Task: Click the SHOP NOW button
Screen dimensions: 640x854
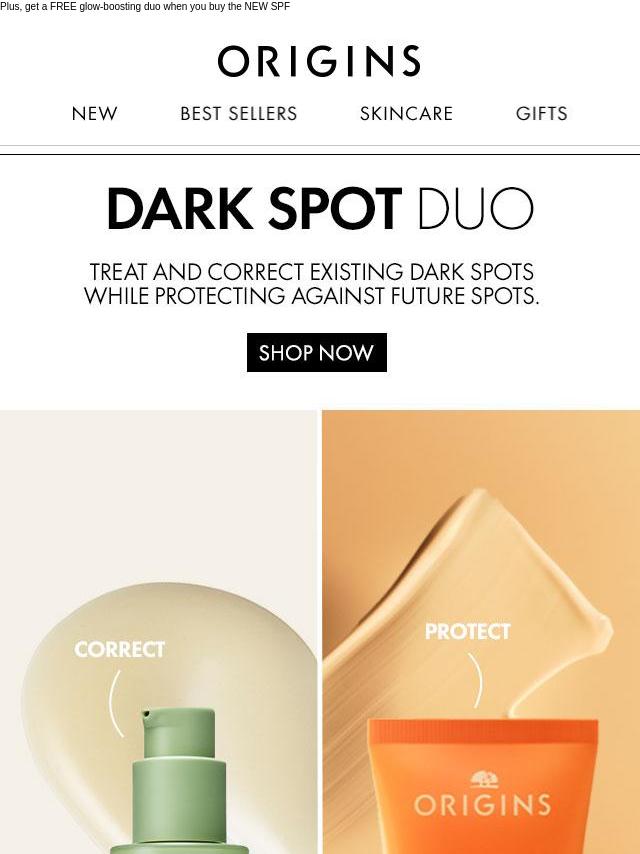Action: [x=317, y=352]
